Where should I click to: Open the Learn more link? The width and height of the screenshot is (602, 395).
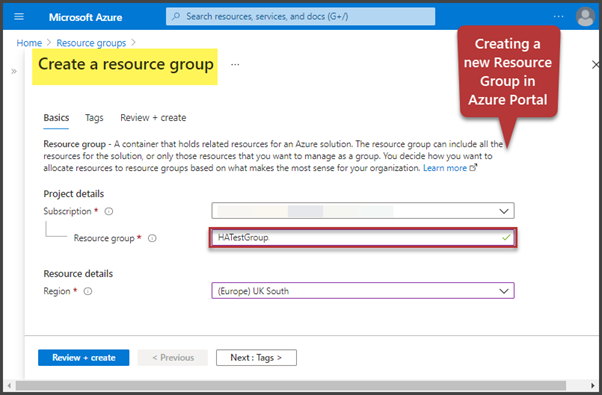(445, 168)
